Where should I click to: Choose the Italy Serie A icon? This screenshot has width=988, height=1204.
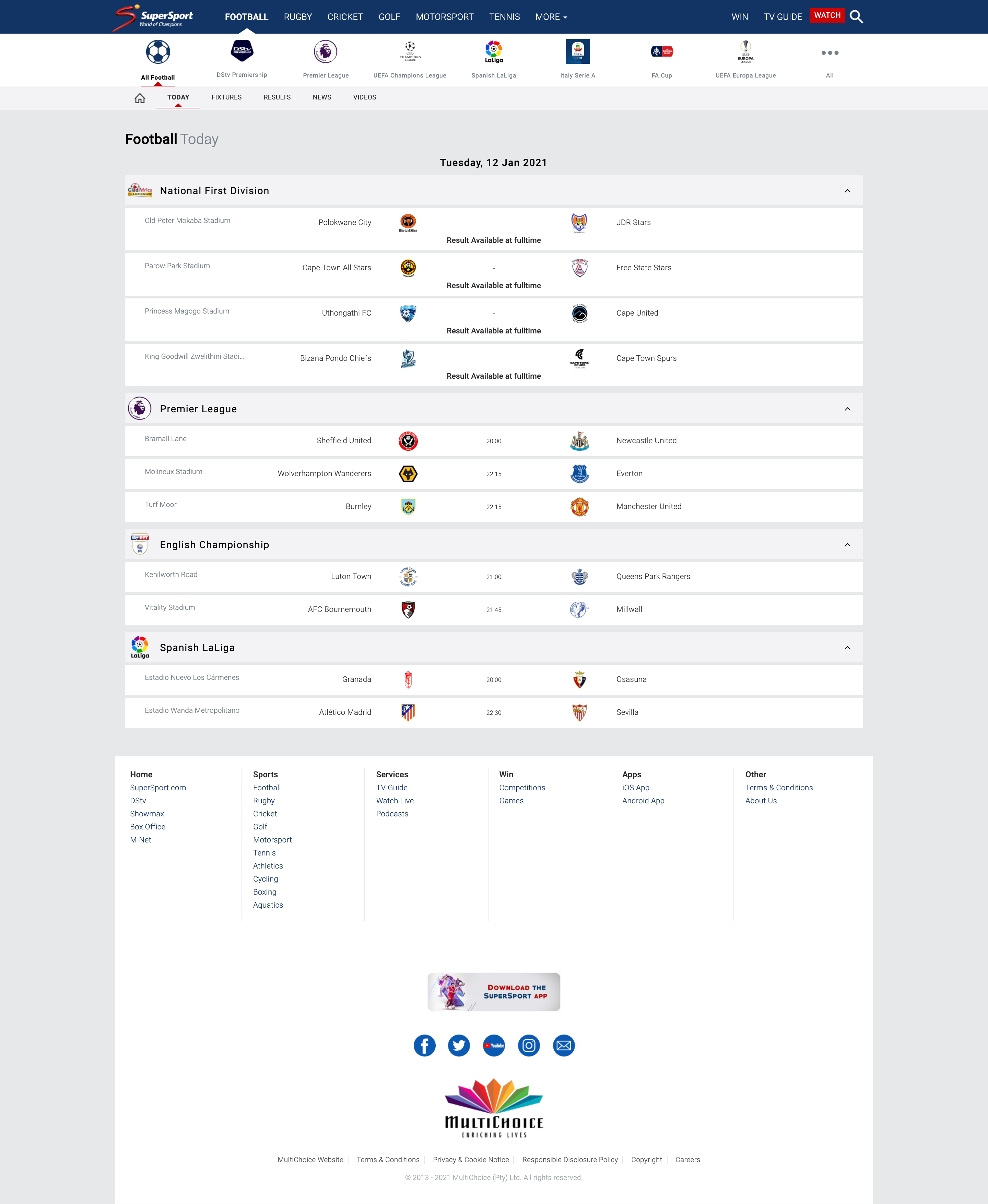coord(578,51)
